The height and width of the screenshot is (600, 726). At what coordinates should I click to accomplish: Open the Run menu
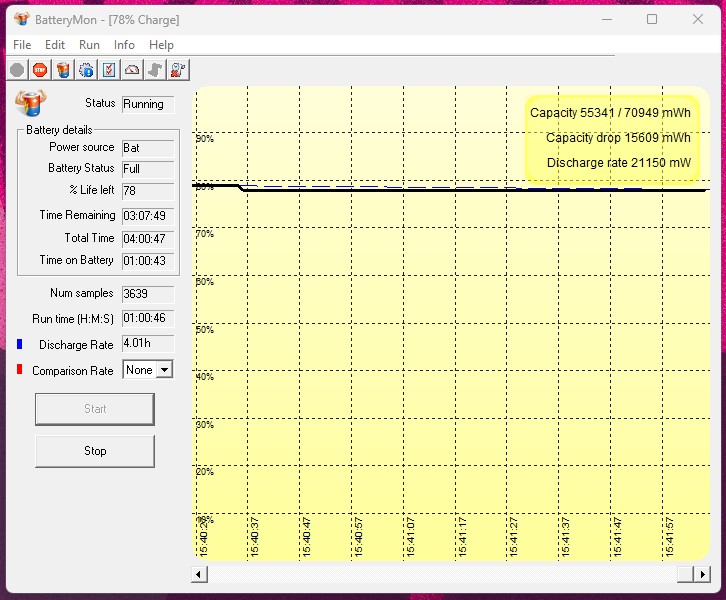pyautogui.click(x=89, y=45)
